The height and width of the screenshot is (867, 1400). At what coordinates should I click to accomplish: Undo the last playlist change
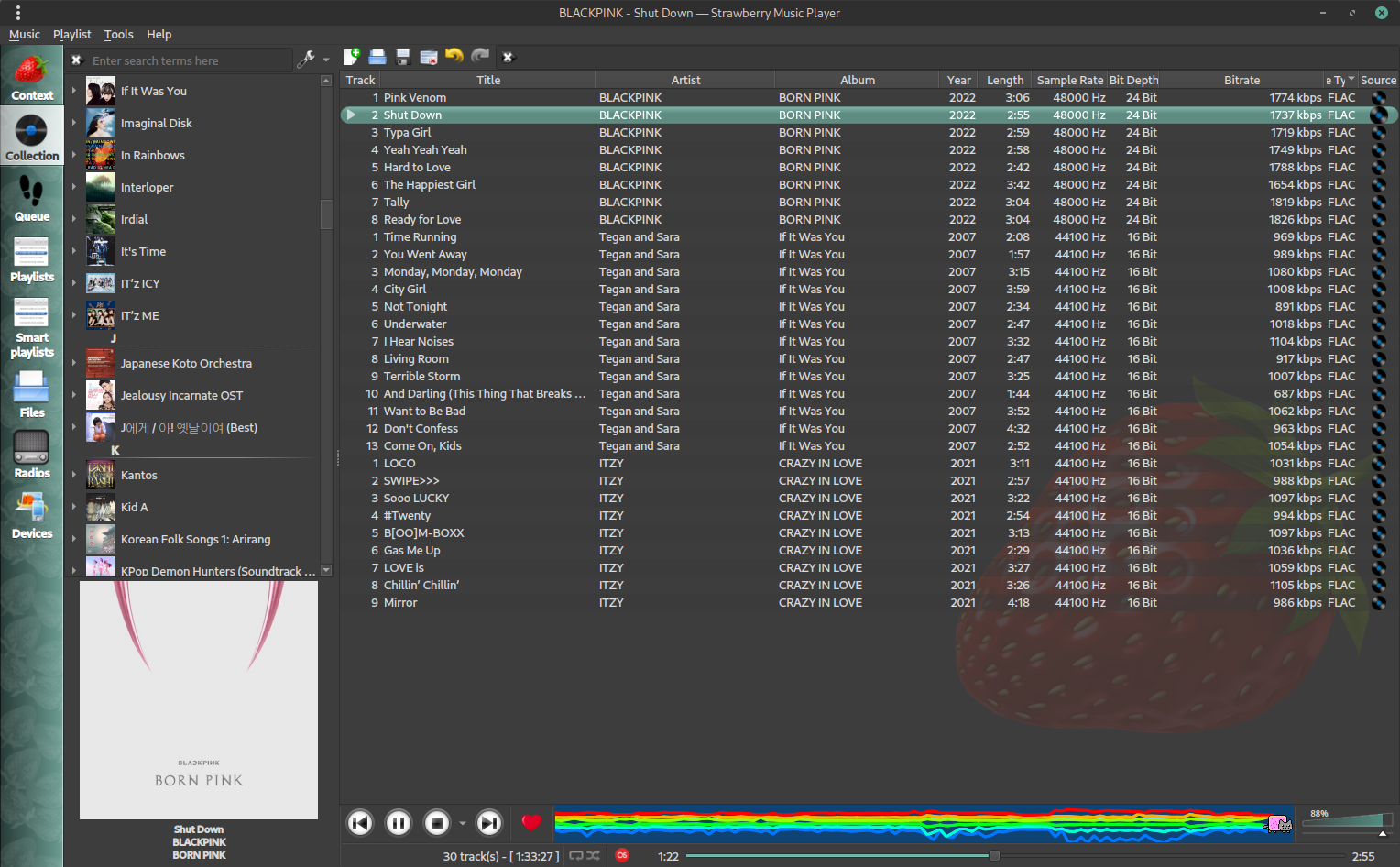point(454,57)
